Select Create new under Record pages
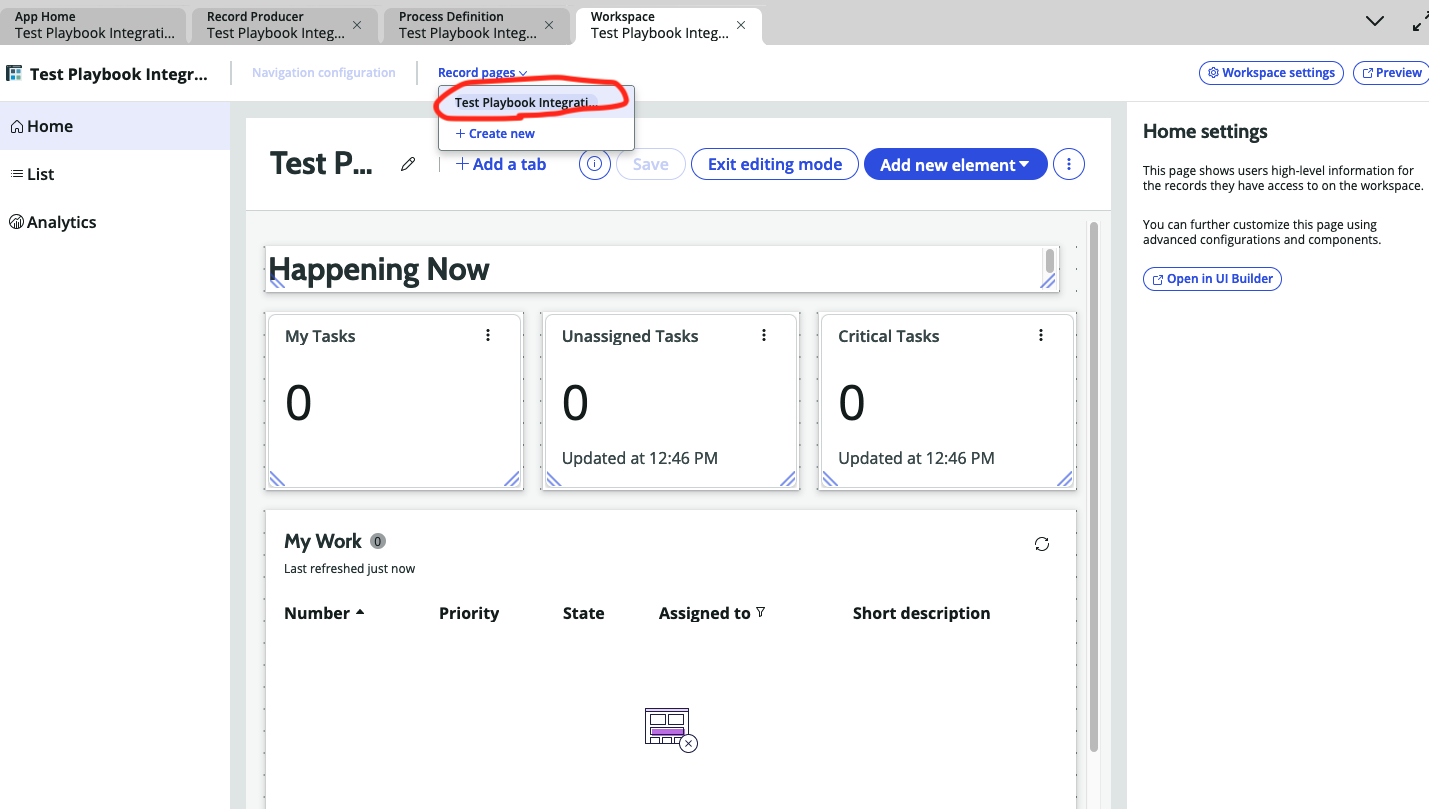The width and height of the screenshot is (1429, 809). coord(494,133)
